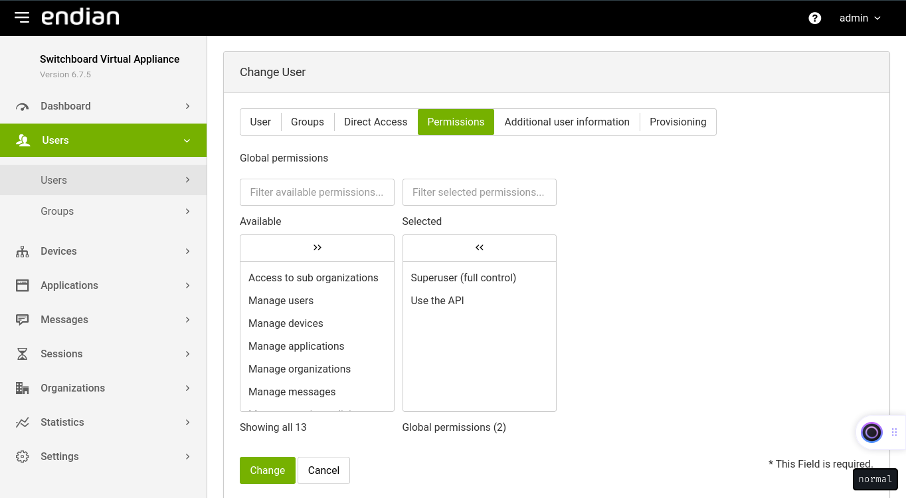Click the Organizations building icon
The image size is (906, 498).
point(23,388)
